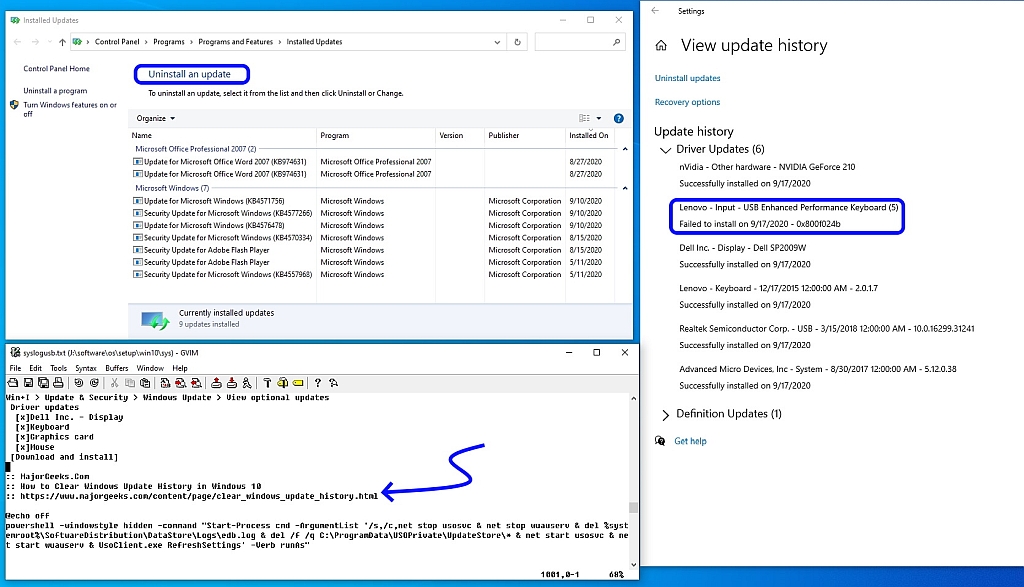Click the back arrow in Settings window
The width and height of the screenshot is (1024, 587).
tap(655, 10)
